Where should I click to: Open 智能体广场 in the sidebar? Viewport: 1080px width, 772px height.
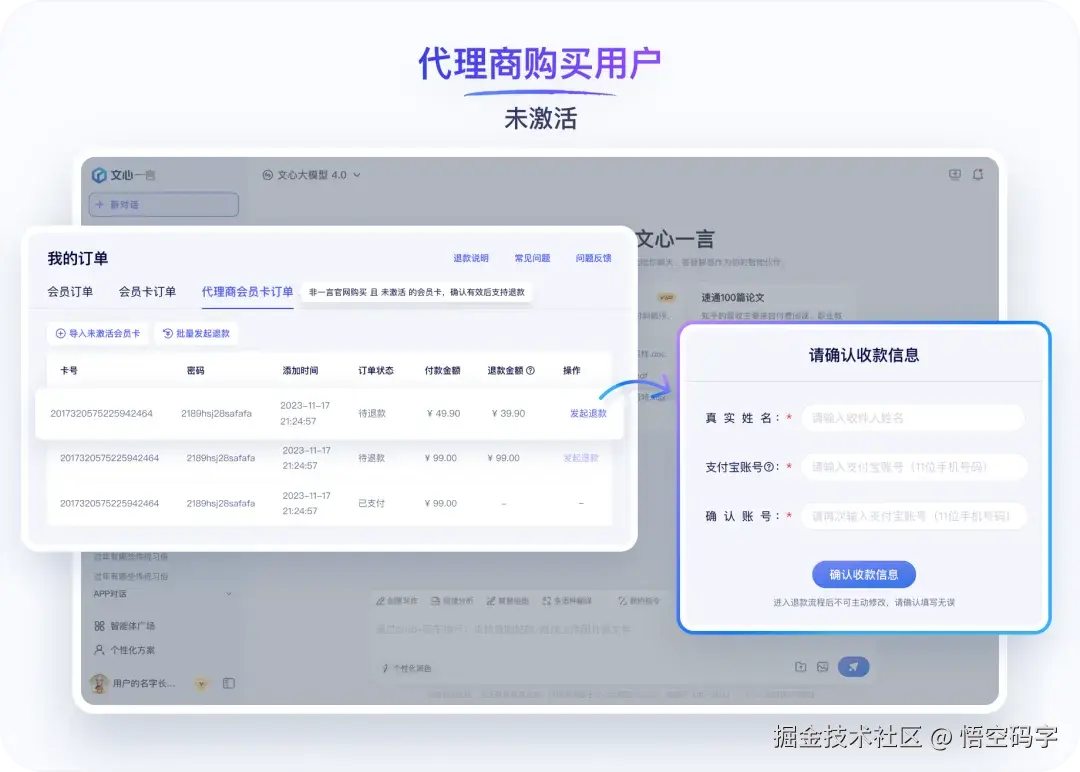click(125, 625)
